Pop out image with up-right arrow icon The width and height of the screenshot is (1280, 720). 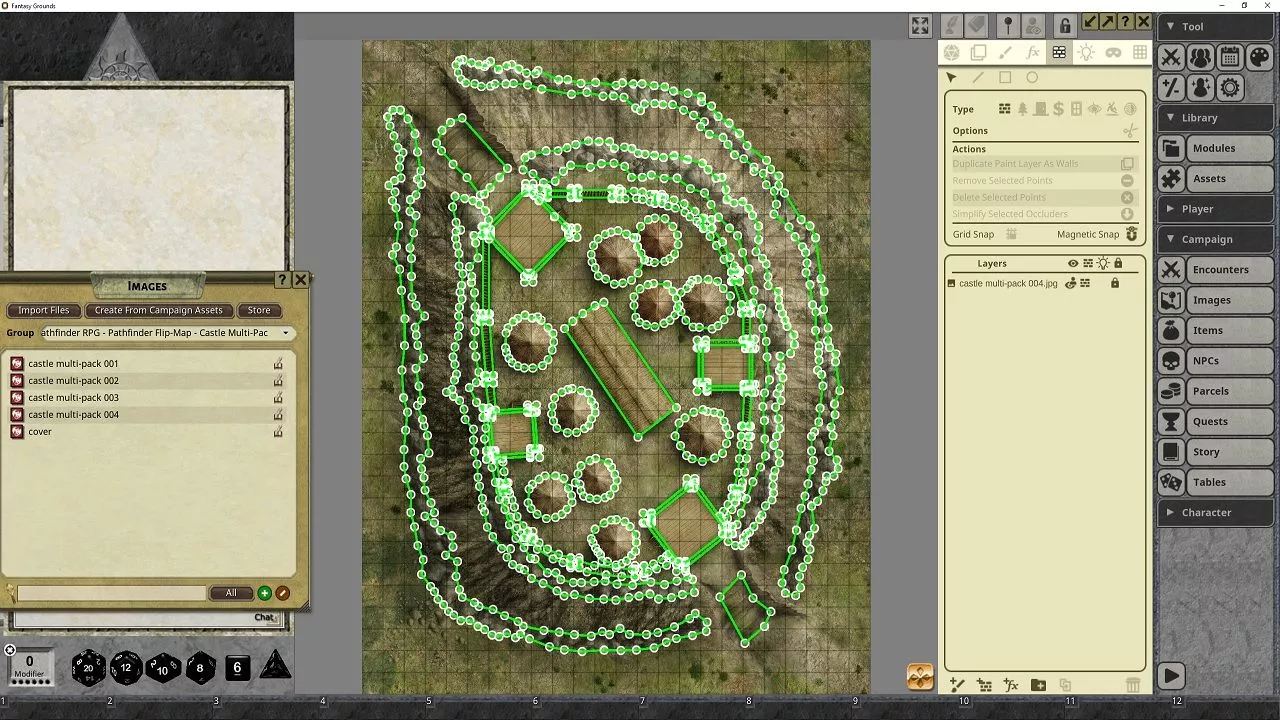point(1108,22)
